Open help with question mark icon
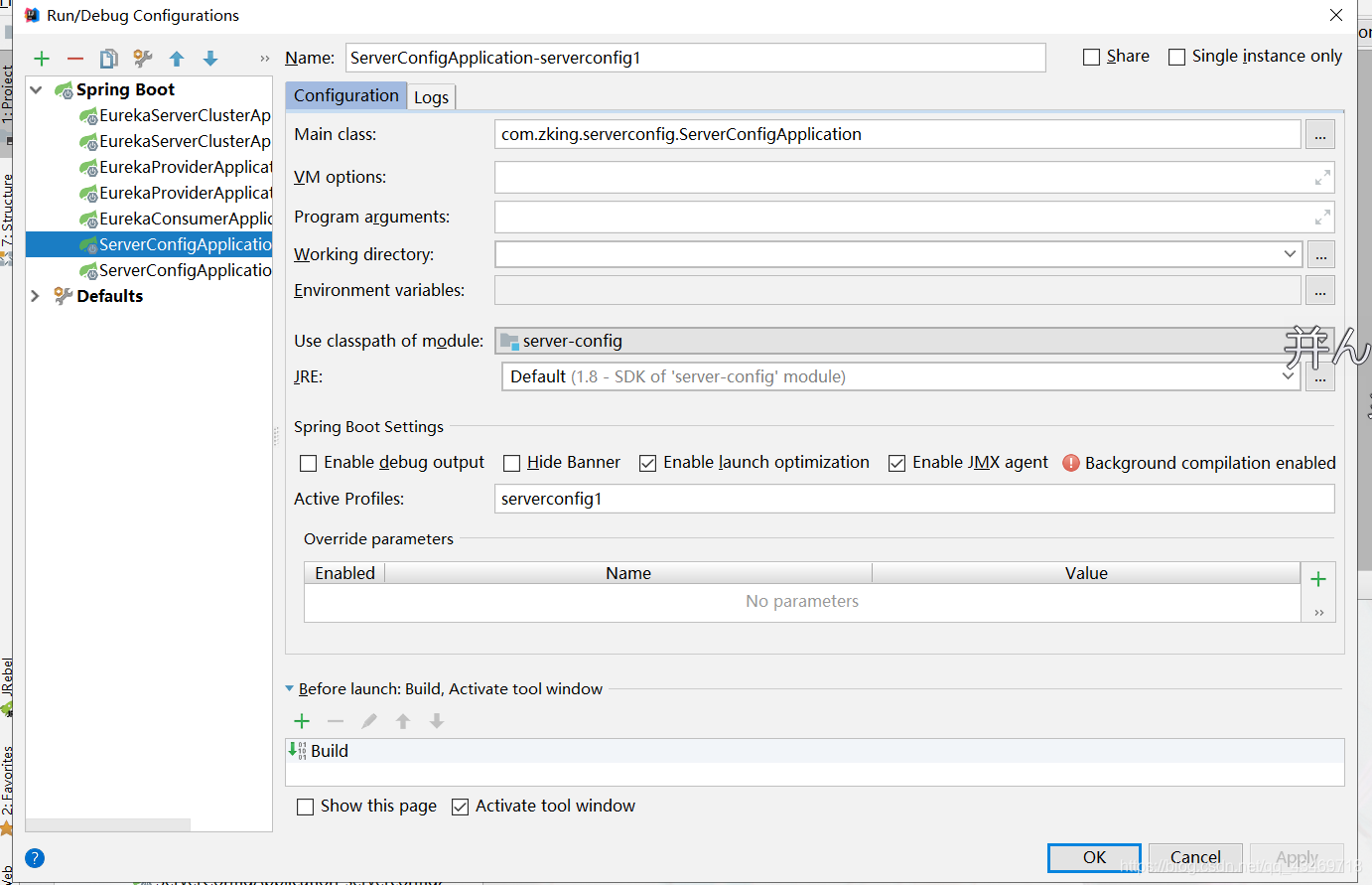Viewport: 1372px width, 885px height. pos(35,858)
